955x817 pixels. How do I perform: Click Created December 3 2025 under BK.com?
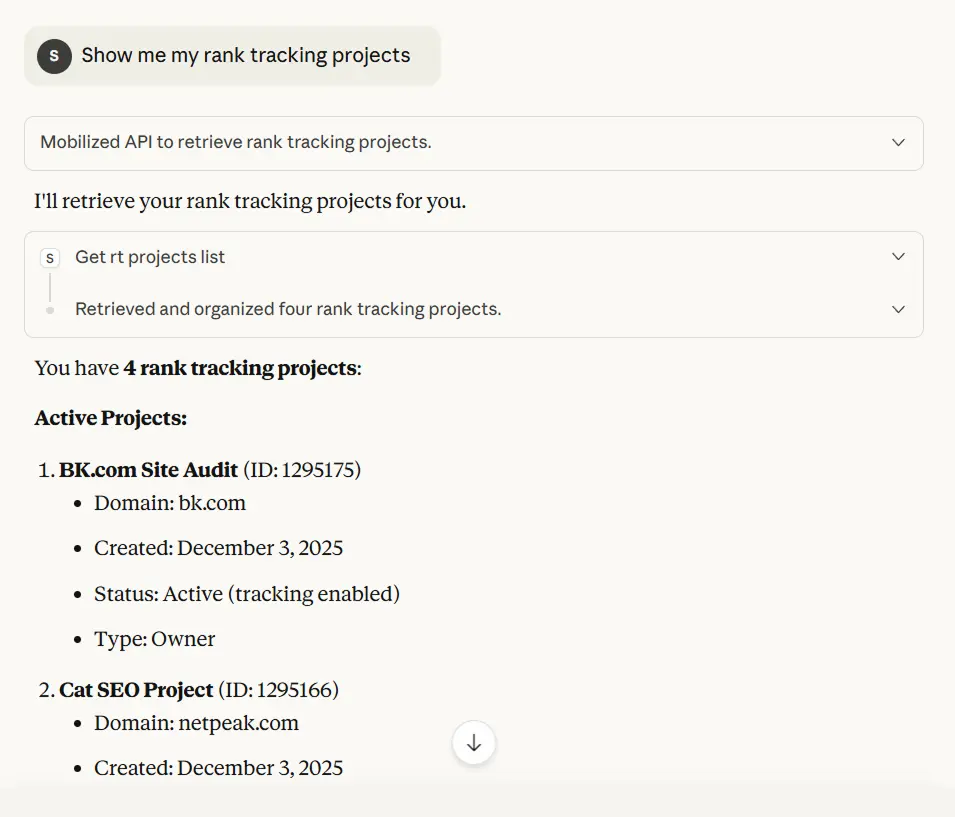tap(219, 548)
